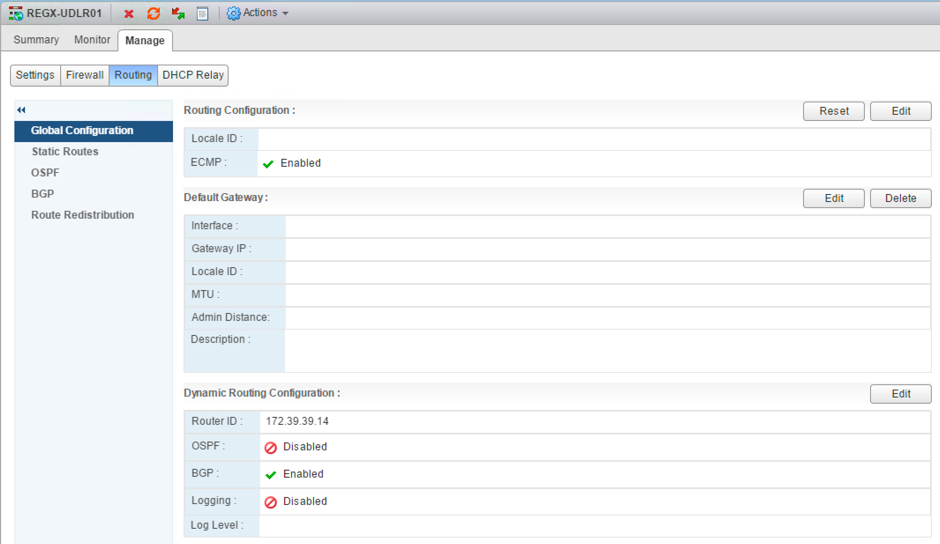Image resolution: width=940 pixels, height=544 pixels.
Task: Open the Monitor tab
Action: coord(92,40)
